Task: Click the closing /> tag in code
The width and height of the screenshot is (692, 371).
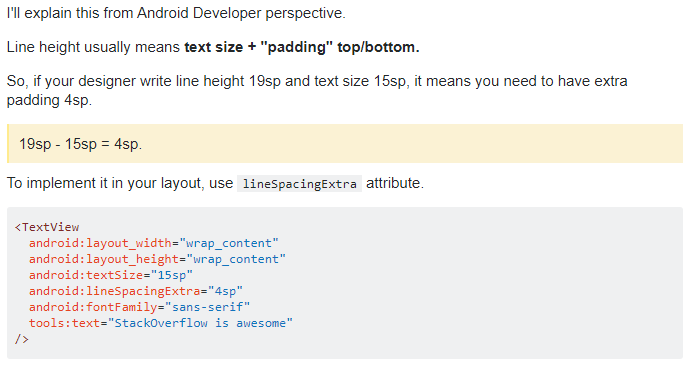Action: 22,339
